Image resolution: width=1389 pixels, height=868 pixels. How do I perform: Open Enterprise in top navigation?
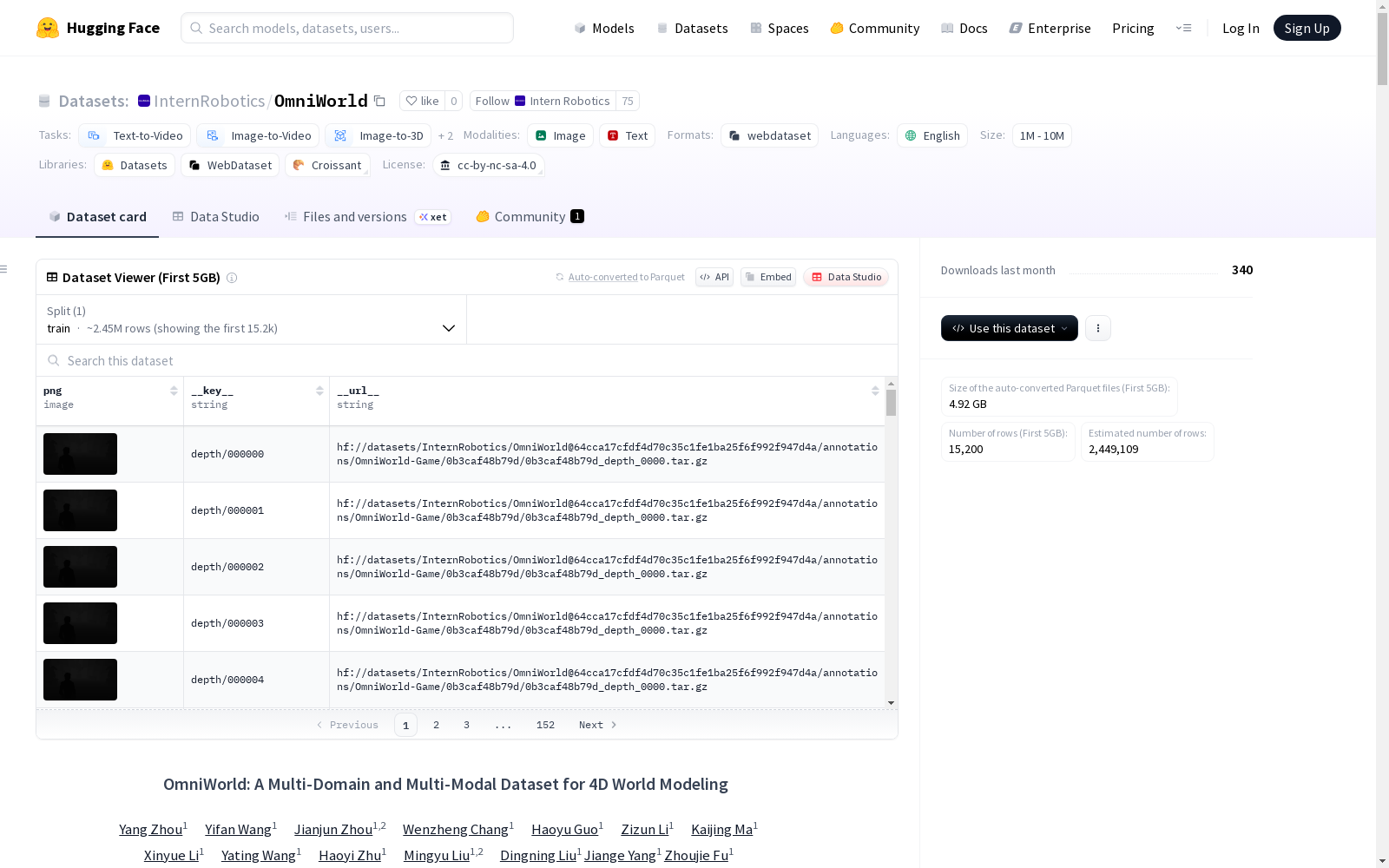point(1050,28)
